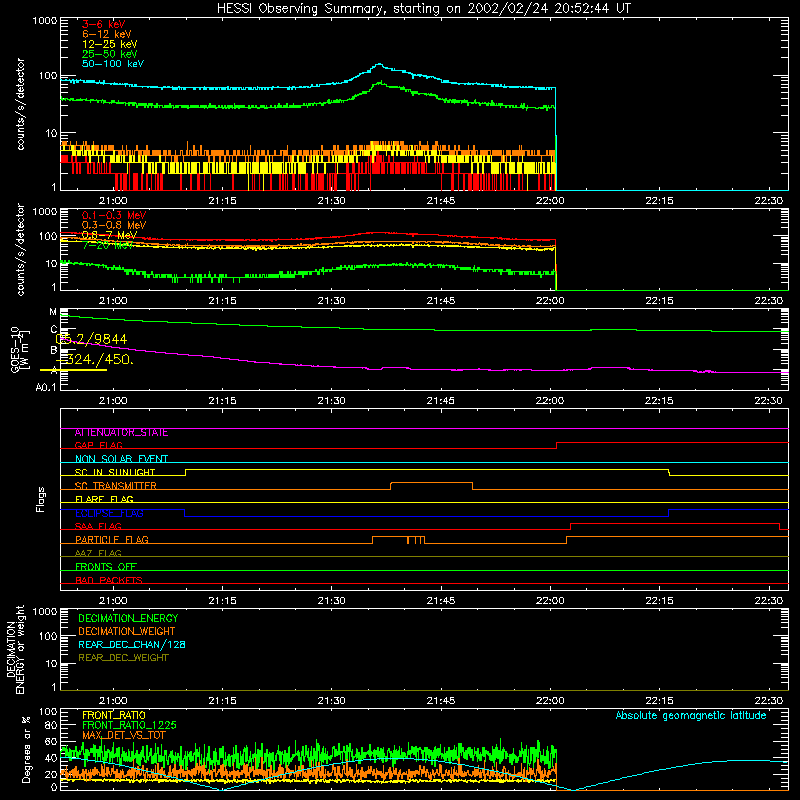Select the SC_TRANSMITTER flag label
The image size is (800, 800).
116,485
